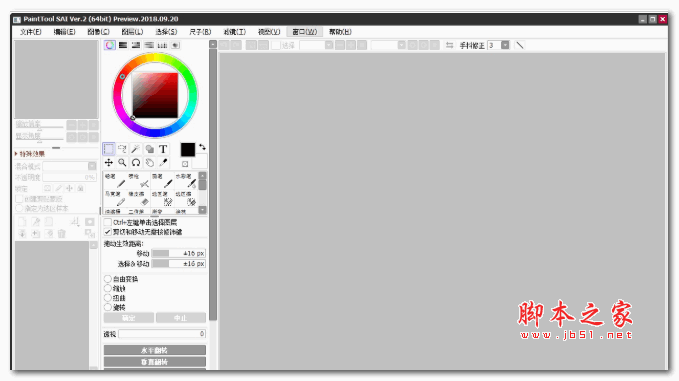Open the 编辑(E) menu
The image size is (679, 381).
(x=65, y=32)
